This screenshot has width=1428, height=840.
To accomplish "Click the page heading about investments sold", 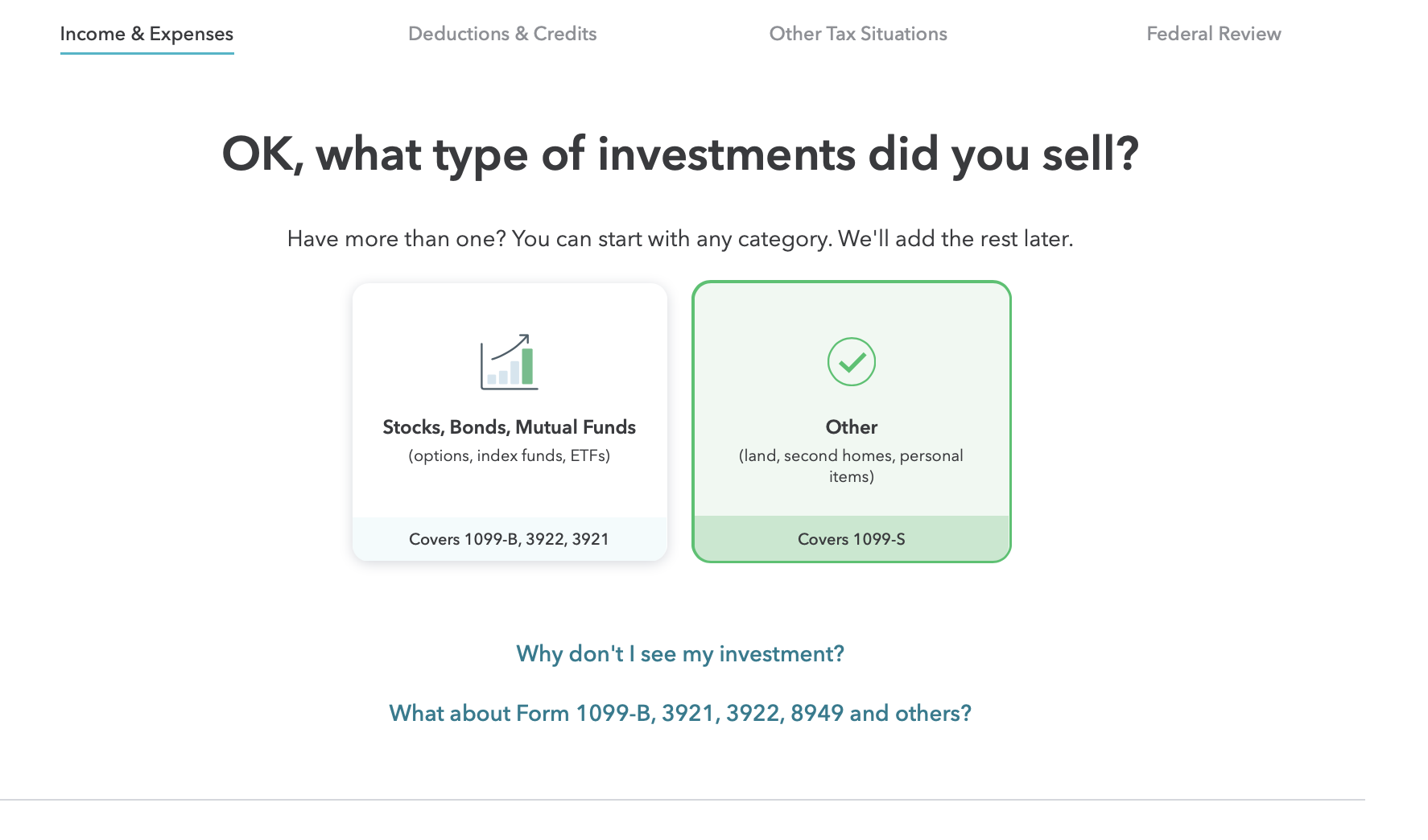I will pos(679,154).
